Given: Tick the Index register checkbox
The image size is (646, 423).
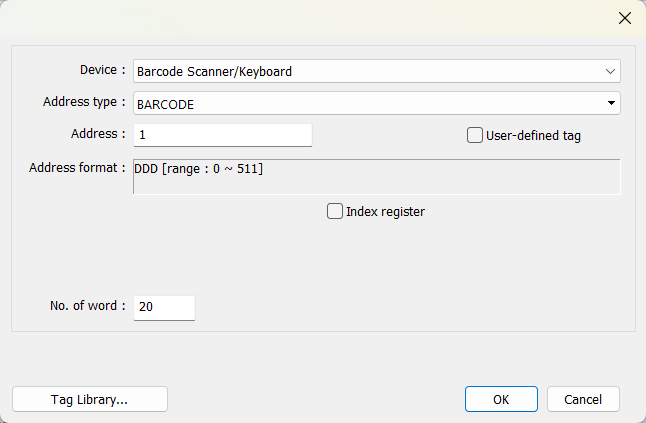Looking at the screenshot, I should click(x=335, y=211).
